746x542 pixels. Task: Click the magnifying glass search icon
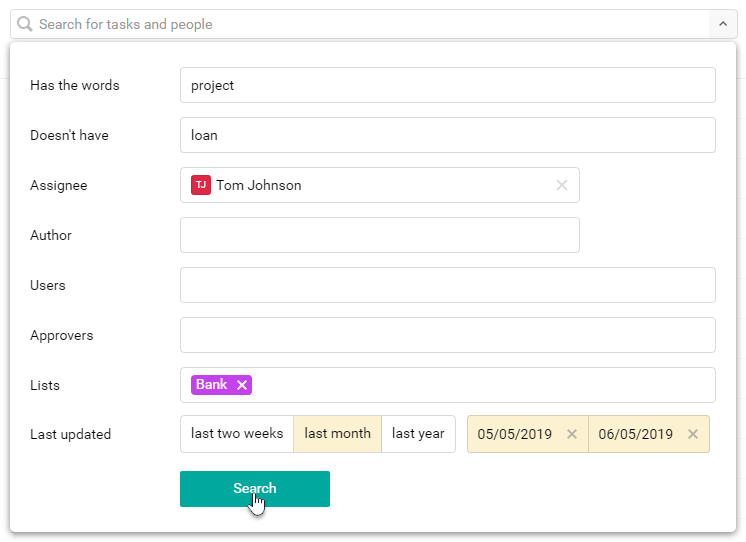25,24
